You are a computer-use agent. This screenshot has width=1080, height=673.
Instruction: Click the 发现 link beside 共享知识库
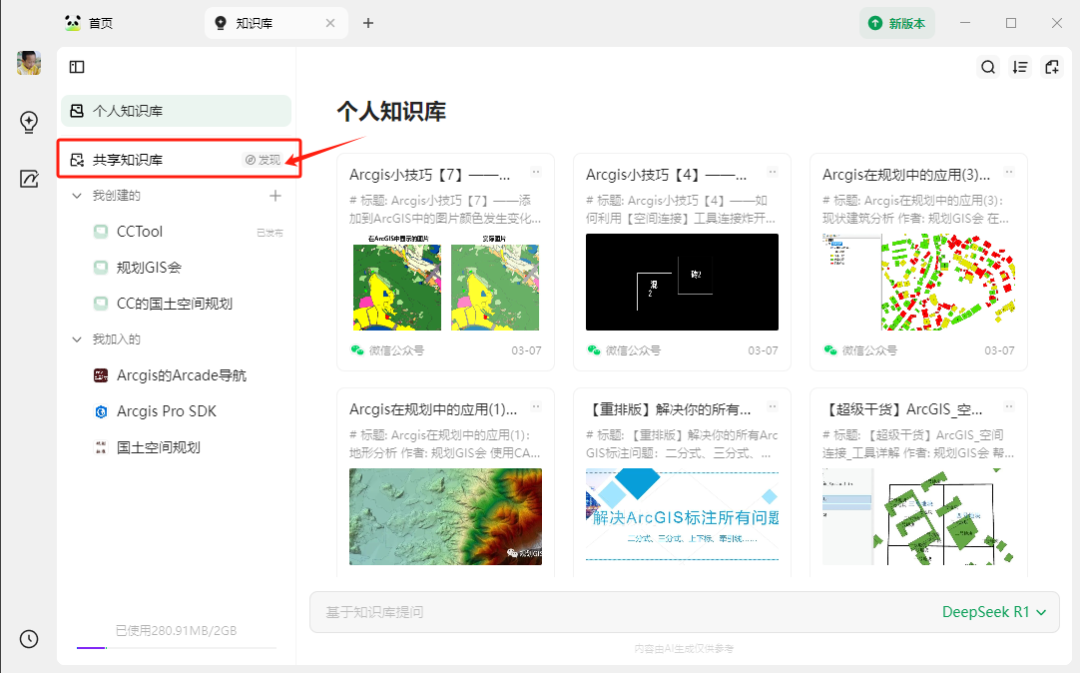point(264,158)
